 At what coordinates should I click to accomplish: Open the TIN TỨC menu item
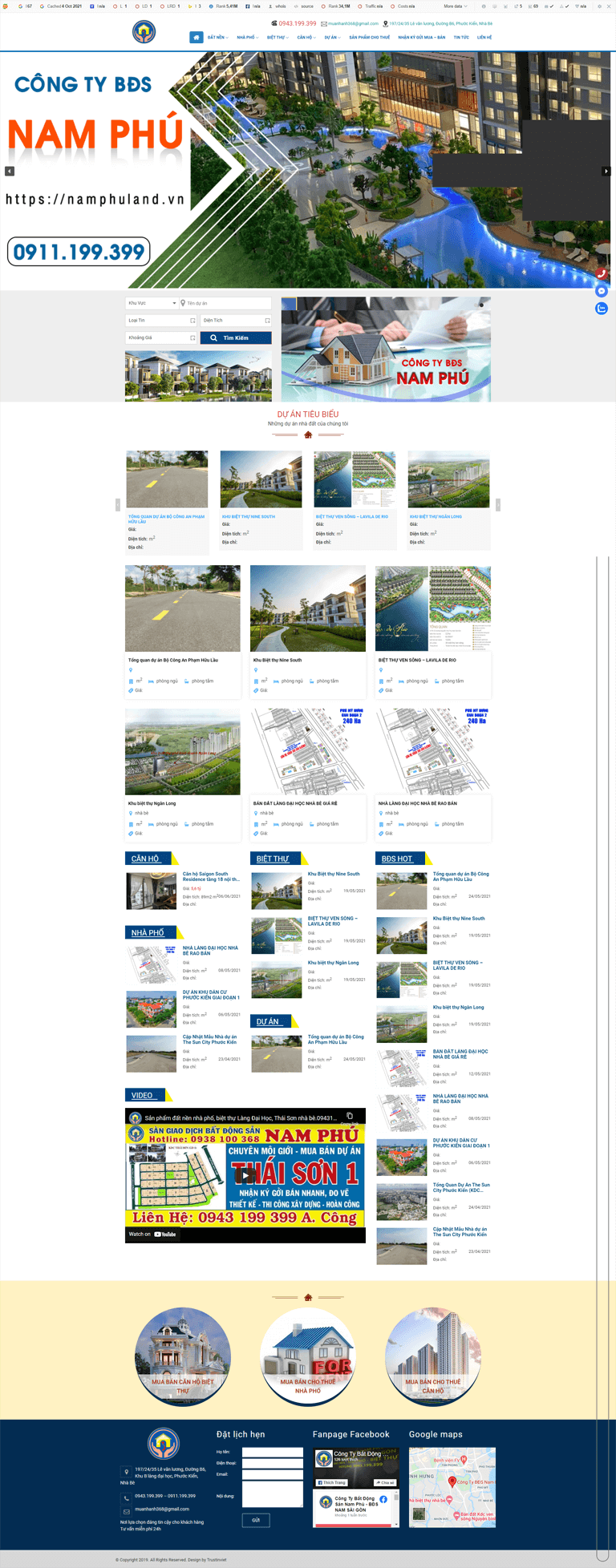click(x=461, y=37)
